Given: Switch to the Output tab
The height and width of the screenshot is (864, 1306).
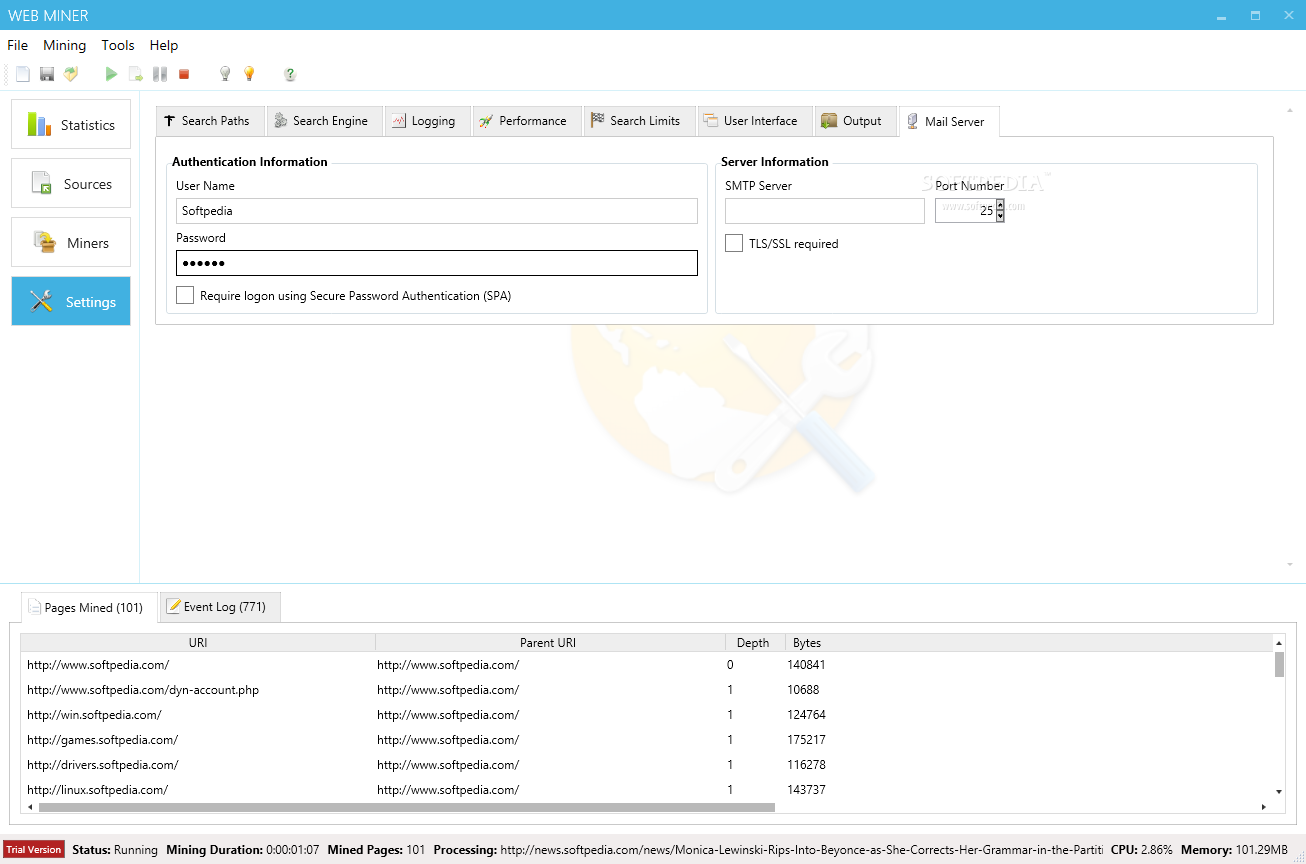Looking at the screenshot, I should click(x=855, y=121).
